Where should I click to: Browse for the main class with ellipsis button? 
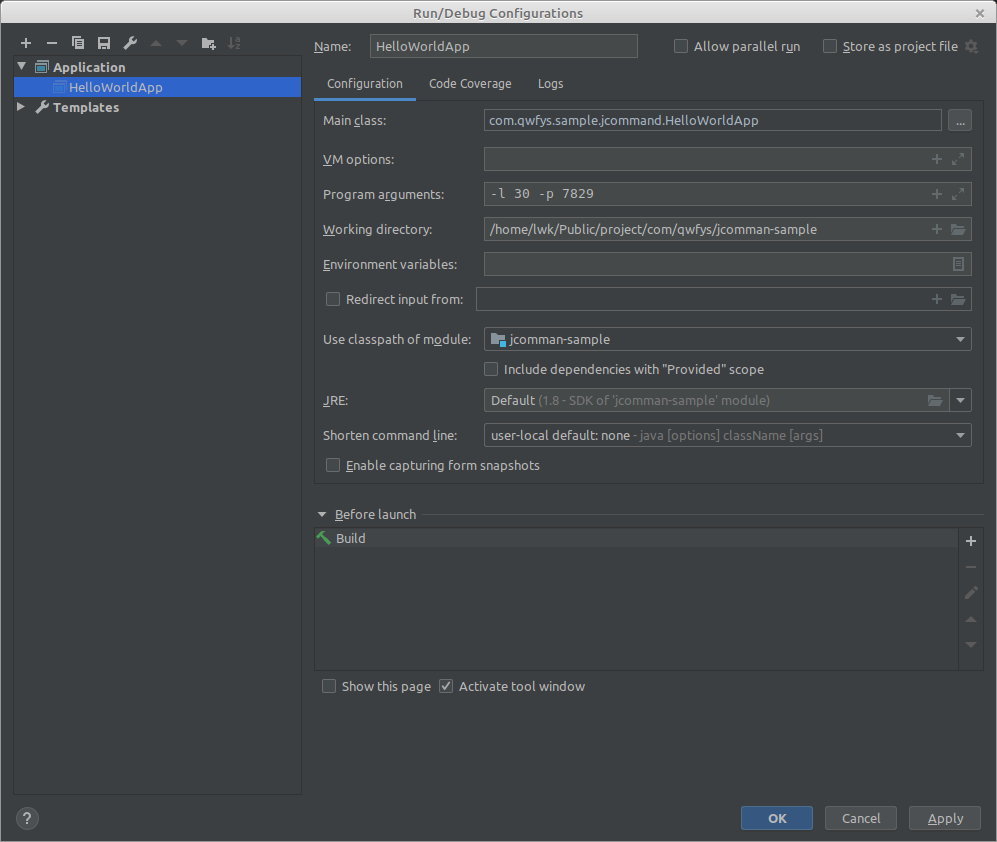[959, 120]
